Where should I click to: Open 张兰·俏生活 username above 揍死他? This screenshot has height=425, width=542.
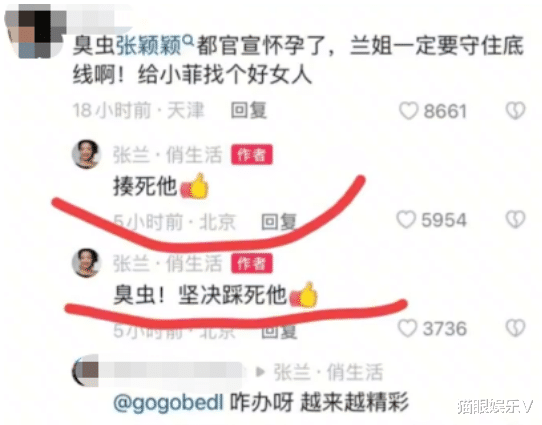(167, 155)
